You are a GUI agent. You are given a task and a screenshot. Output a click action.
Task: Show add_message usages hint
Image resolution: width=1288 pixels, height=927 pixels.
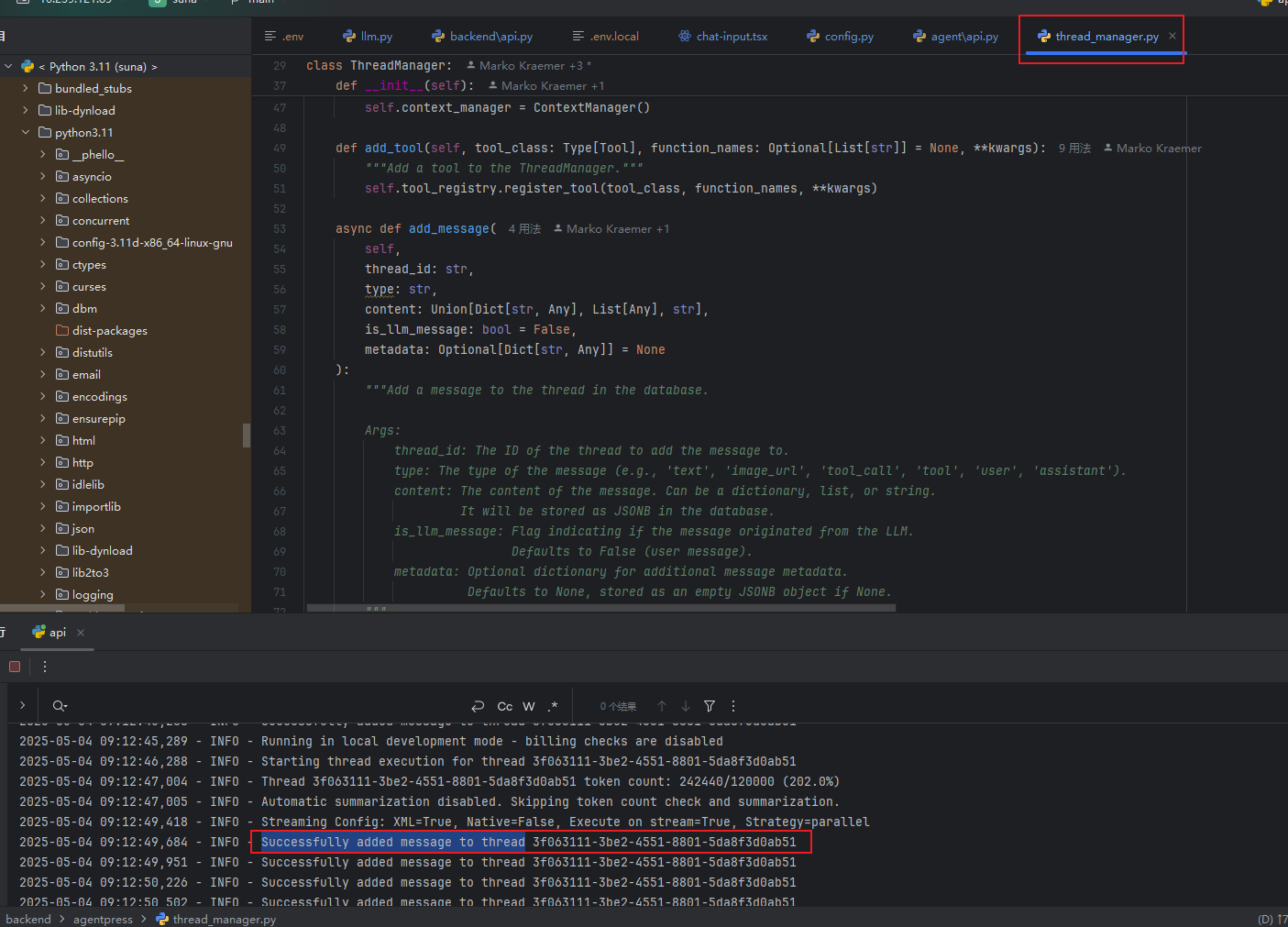tap(524, 228)
